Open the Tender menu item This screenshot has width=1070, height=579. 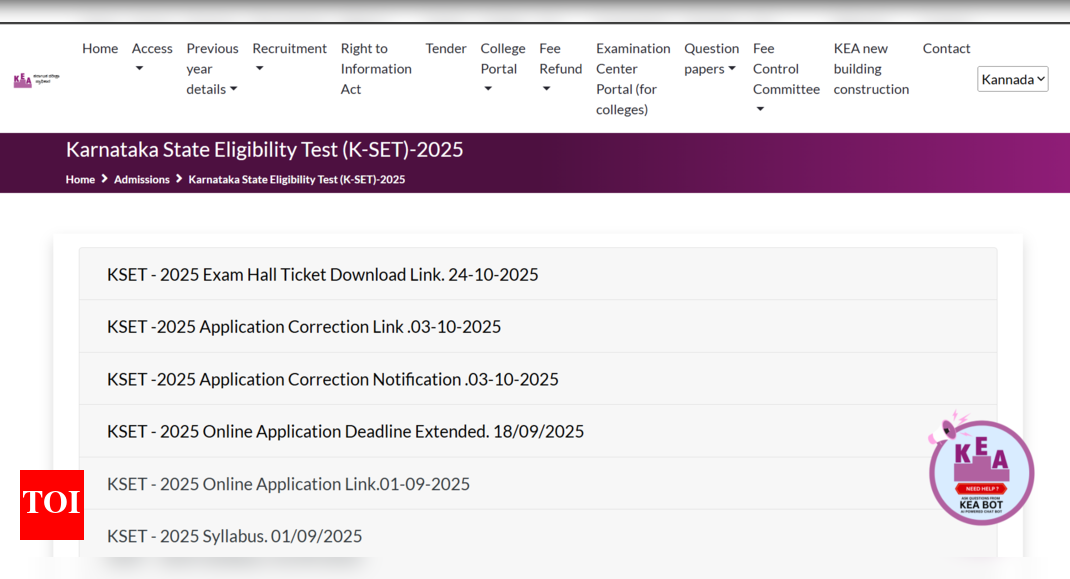coord(446,48)
